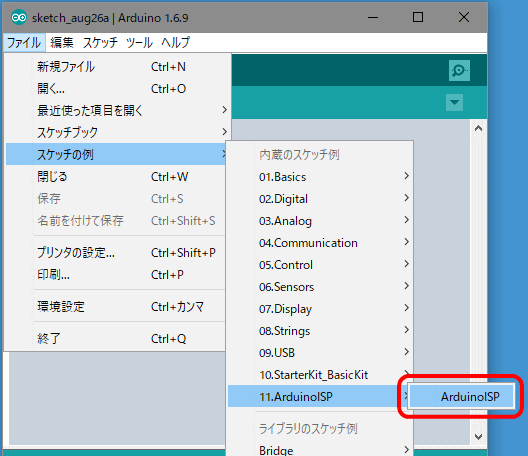Viewport: 528px width, 456px height.
Task: Expand the 01.Basics examples submenu
Action: (x=320, y=177)
